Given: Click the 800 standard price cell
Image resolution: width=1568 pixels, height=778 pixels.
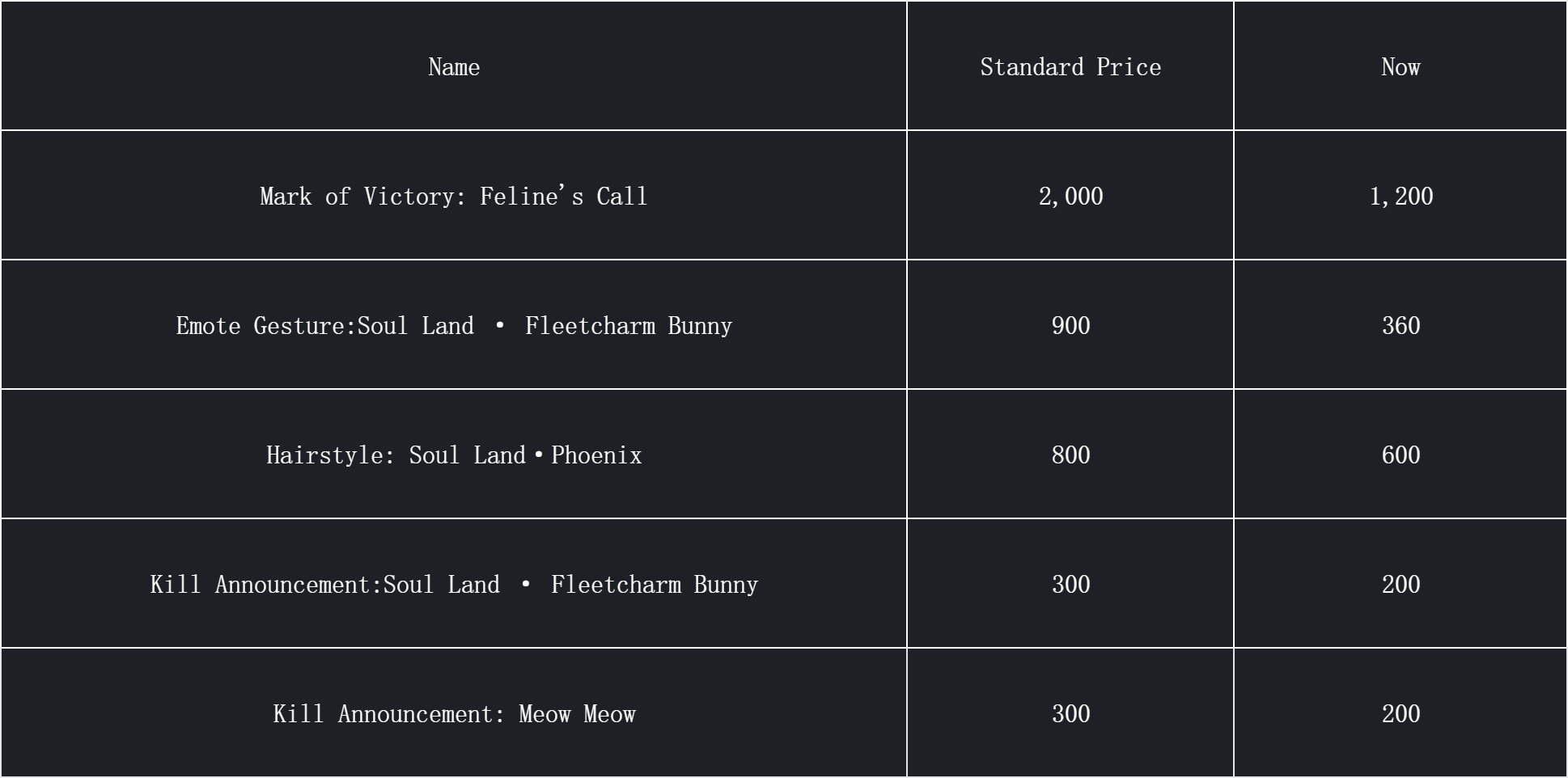Looking at the screenshot, I should tap(1070, 455).
